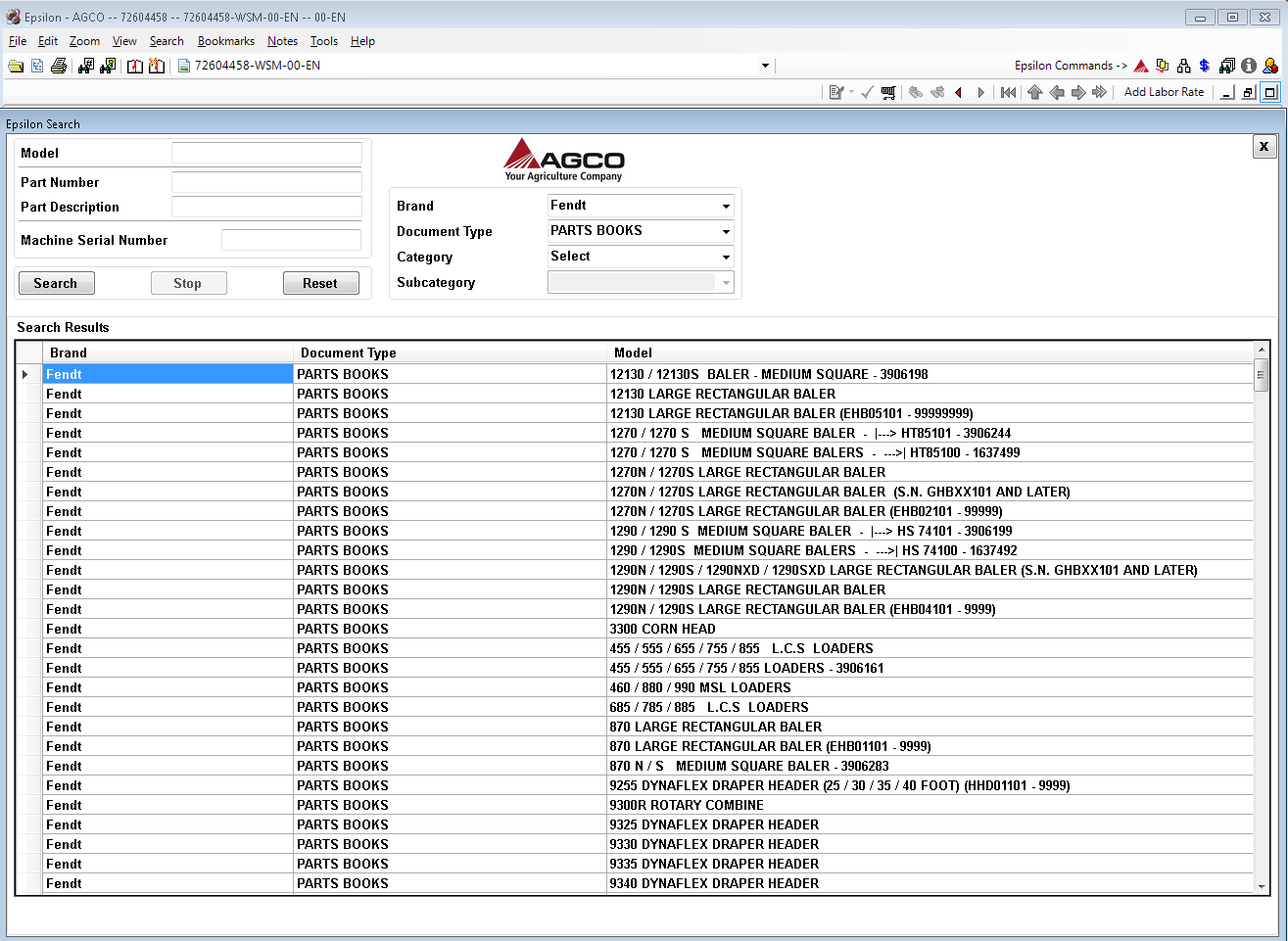Open the Tools menu
This screenshot has width=1288, height=941.
(x=324, y=41)
